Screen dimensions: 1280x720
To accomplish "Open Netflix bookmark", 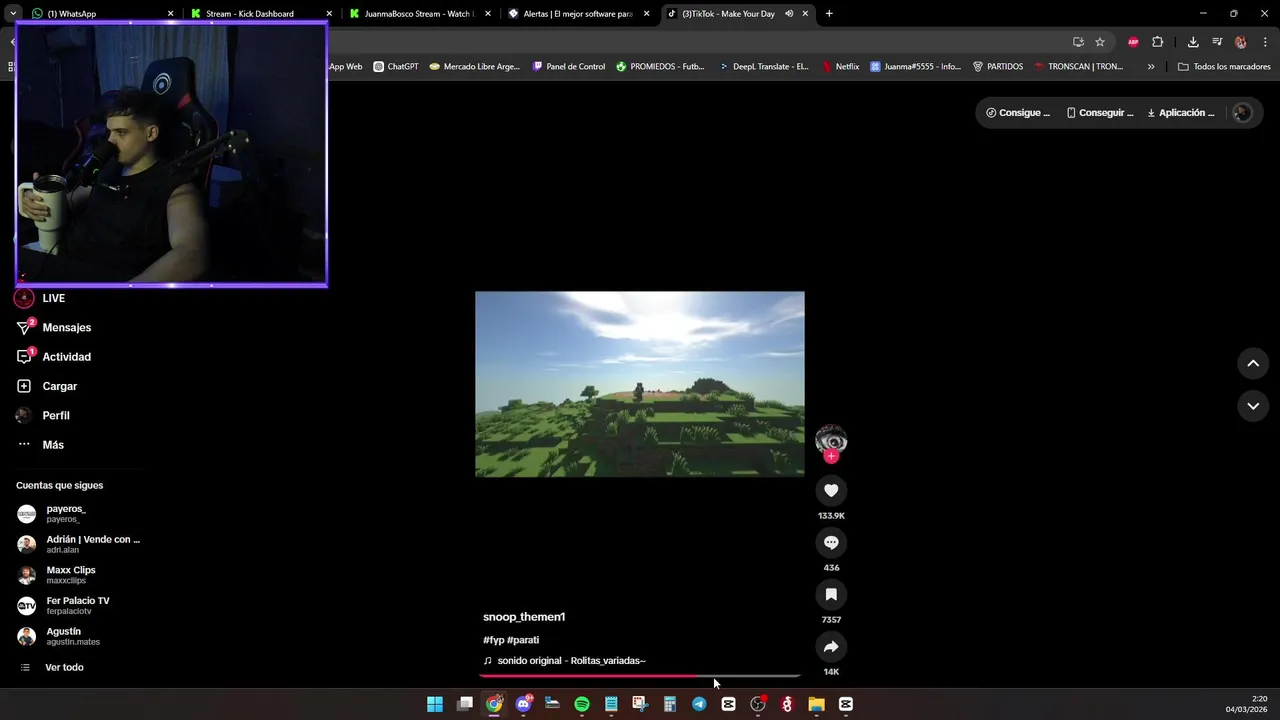I will click(841, 67).
